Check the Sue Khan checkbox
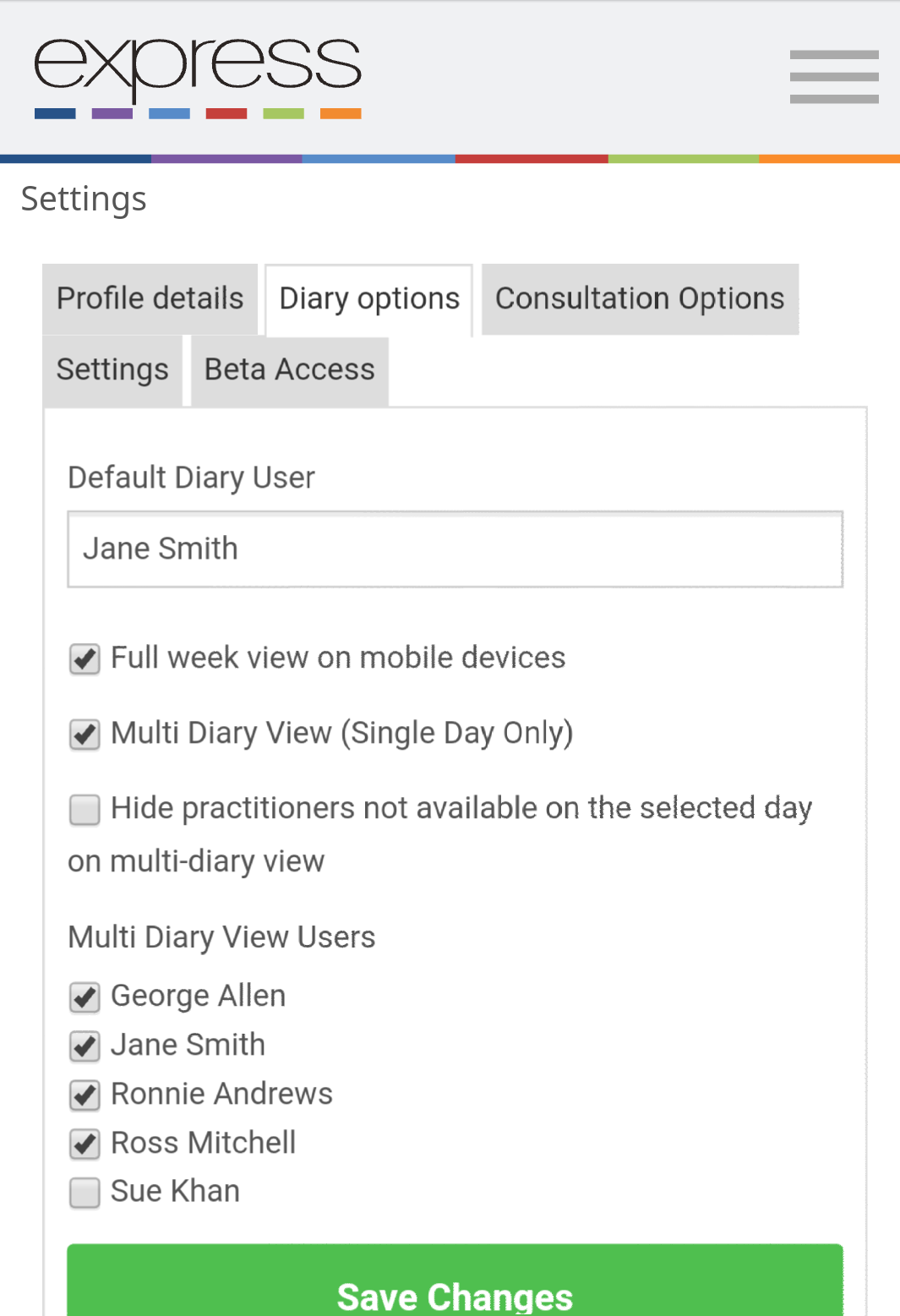 pos(85,1193)
